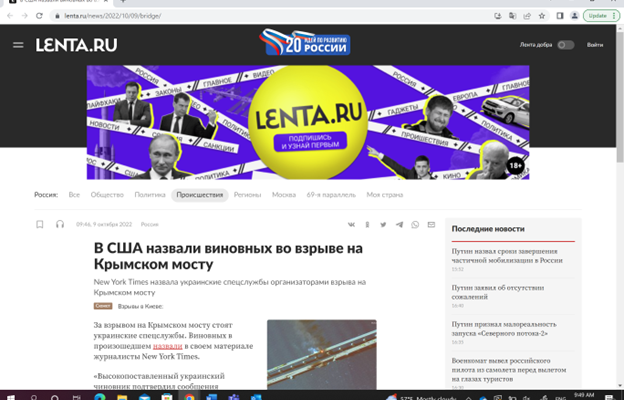Reload the page with refresh icon
Viewport: 624px width, 400px height.
(39, 16)
